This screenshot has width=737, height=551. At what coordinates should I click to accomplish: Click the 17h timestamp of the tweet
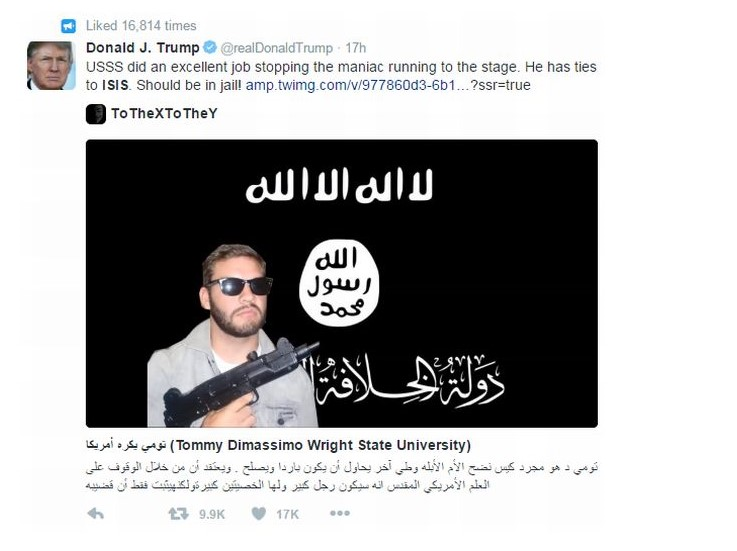pyautogui.click(x=355, y=48)
